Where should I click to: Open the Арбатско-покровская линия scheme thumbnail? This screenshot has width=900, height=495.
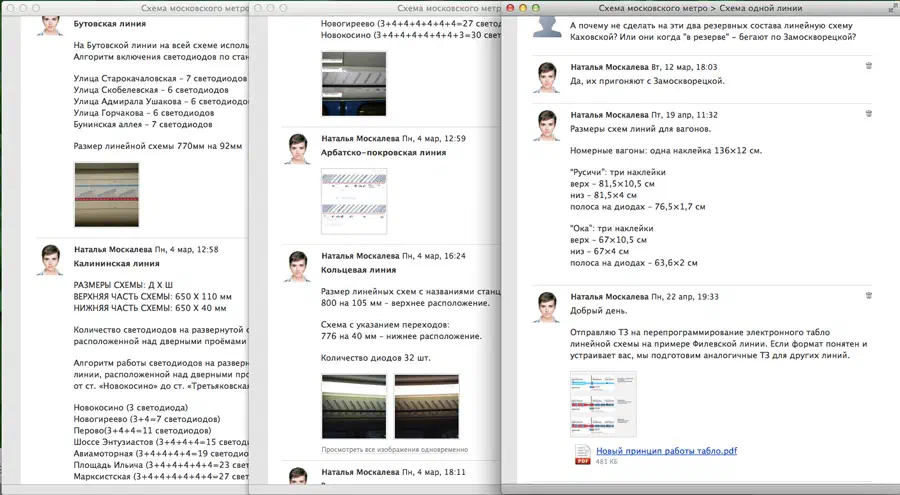(354, 201)
